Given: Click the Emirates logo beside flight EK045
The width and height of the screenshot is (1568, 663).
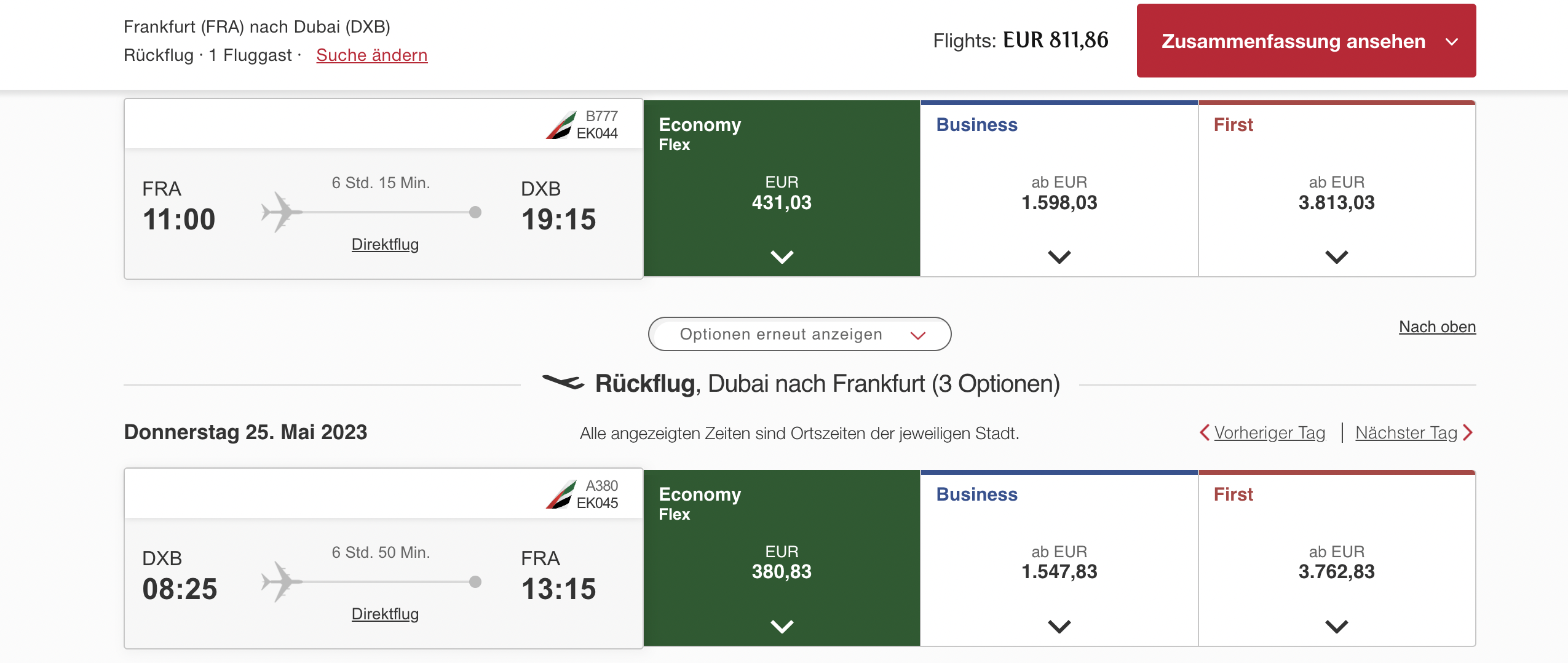Looking at the screenshot, I should pos(561,495).
